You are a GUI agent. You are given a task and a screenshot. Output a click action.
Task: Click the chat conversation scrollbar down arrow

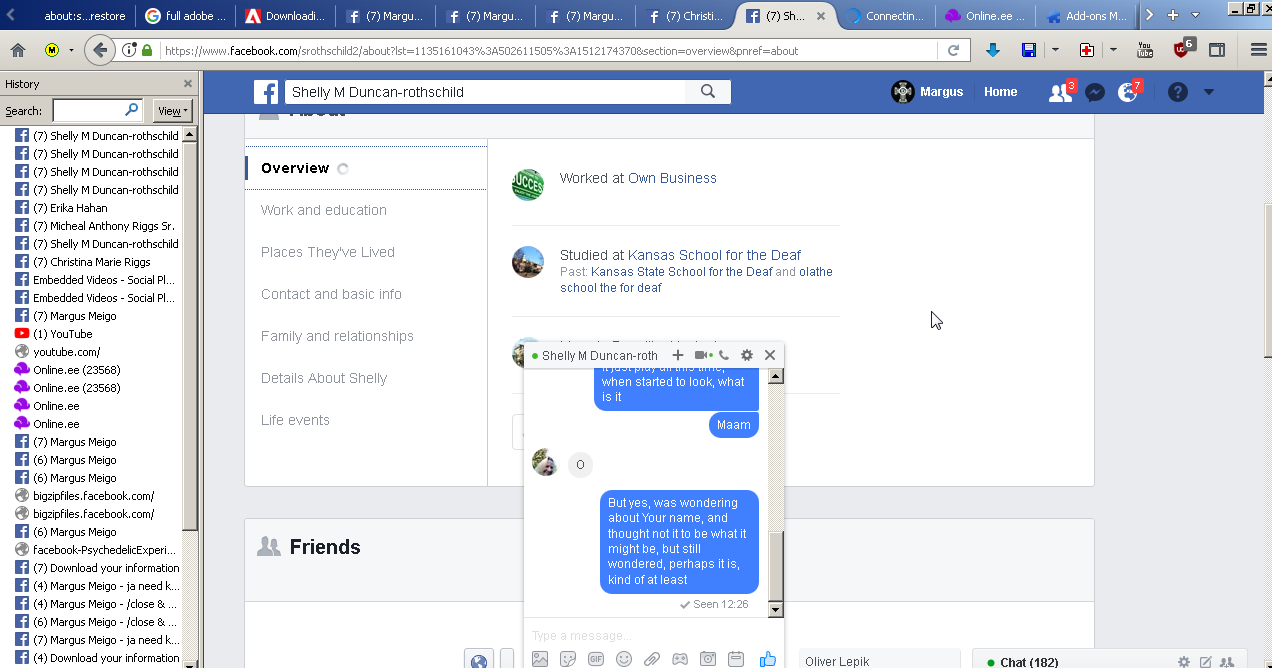pyautogui.click(x=776, y=610)
